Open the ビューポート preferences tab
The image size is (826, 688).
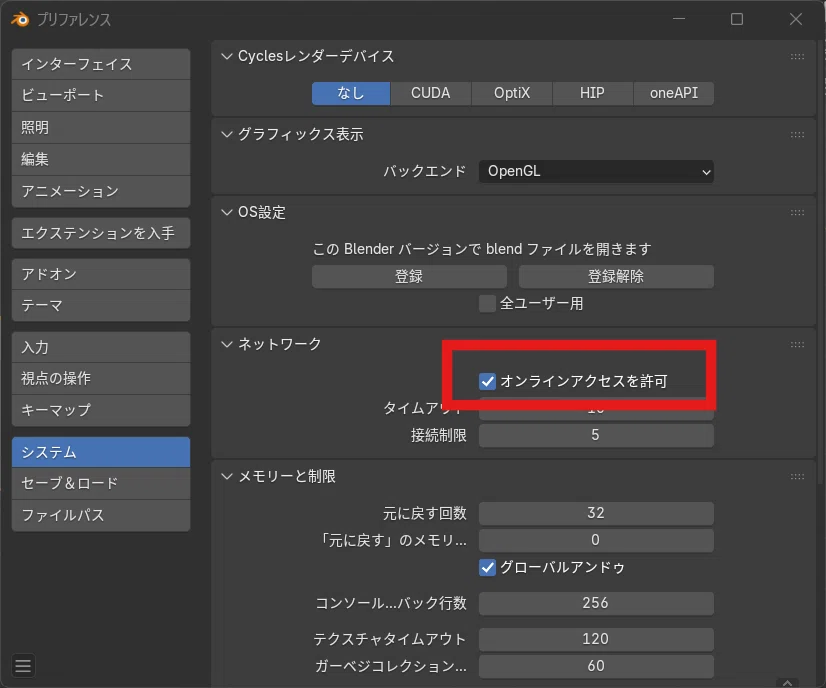pos(101,95)
